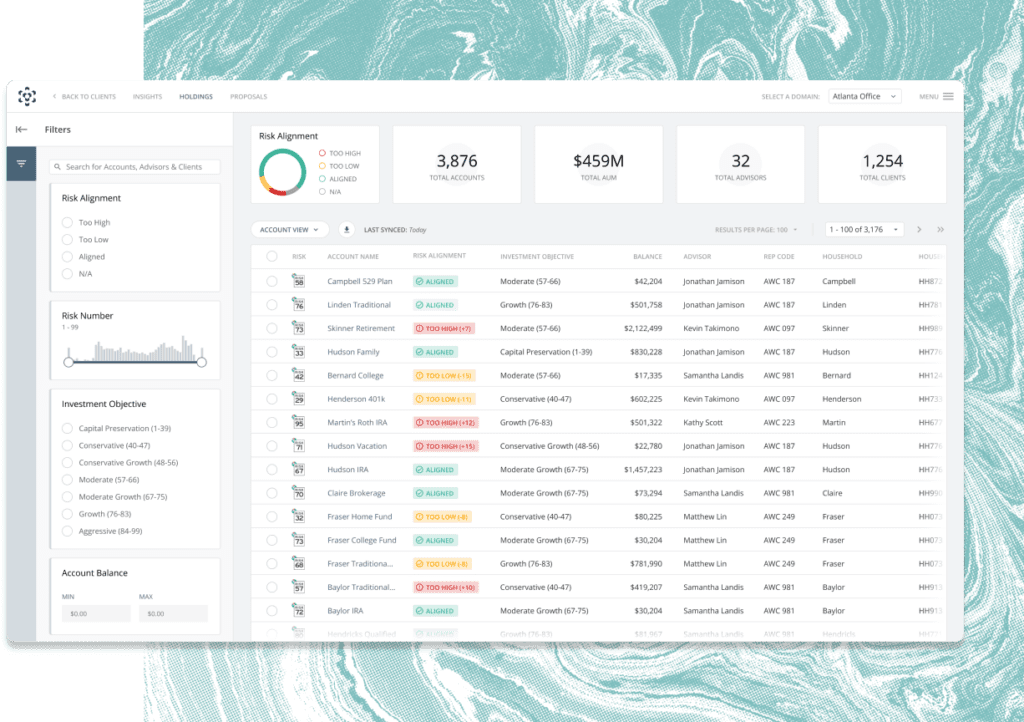The image size is (1024, 722).
Task: Click the risk score icon for Campbell 529 Plan
Action: (298, 282)
